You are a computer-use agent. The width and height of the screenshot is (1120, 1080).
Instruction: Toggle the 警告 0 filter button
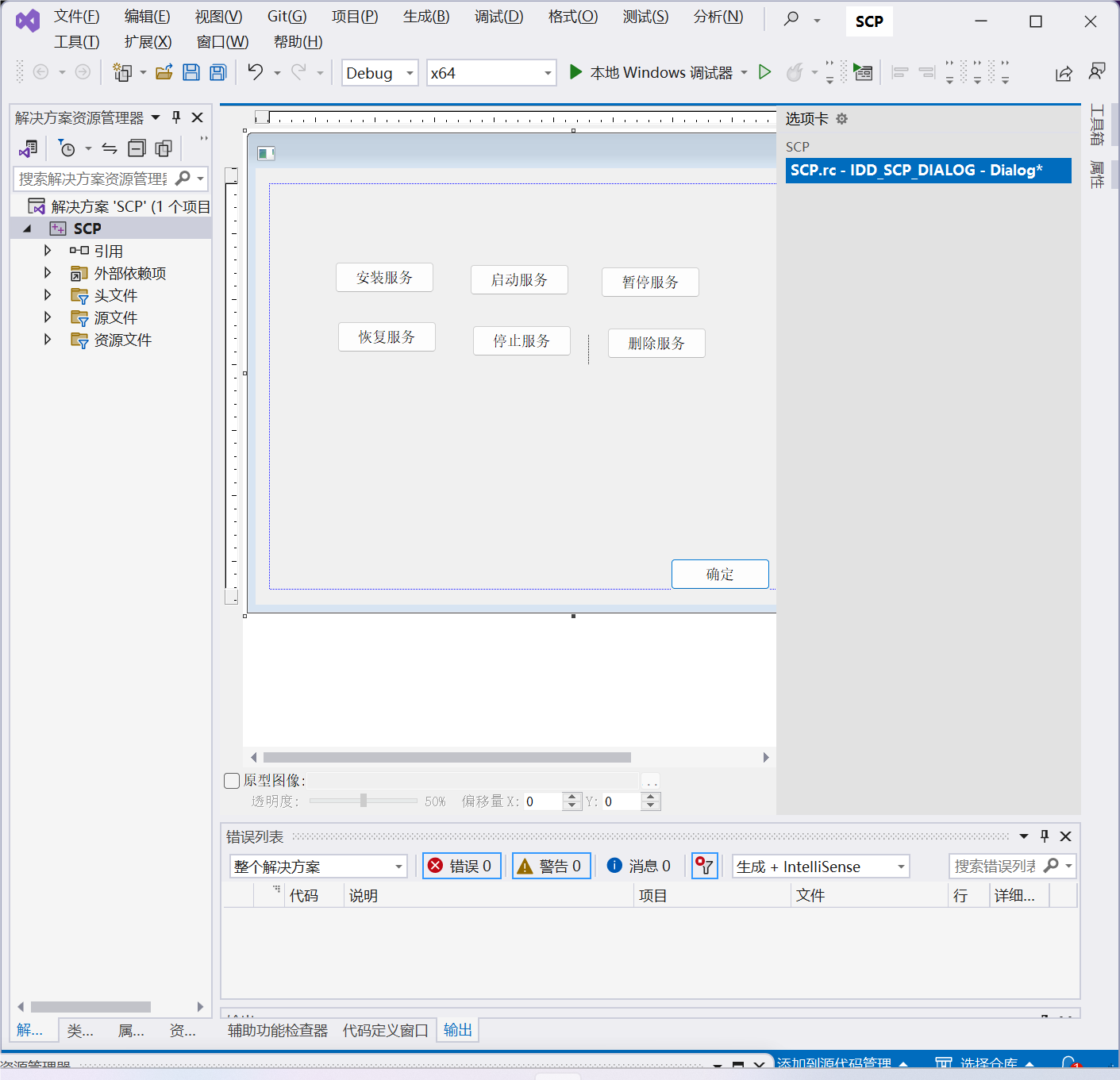click(x=552, y=866)
